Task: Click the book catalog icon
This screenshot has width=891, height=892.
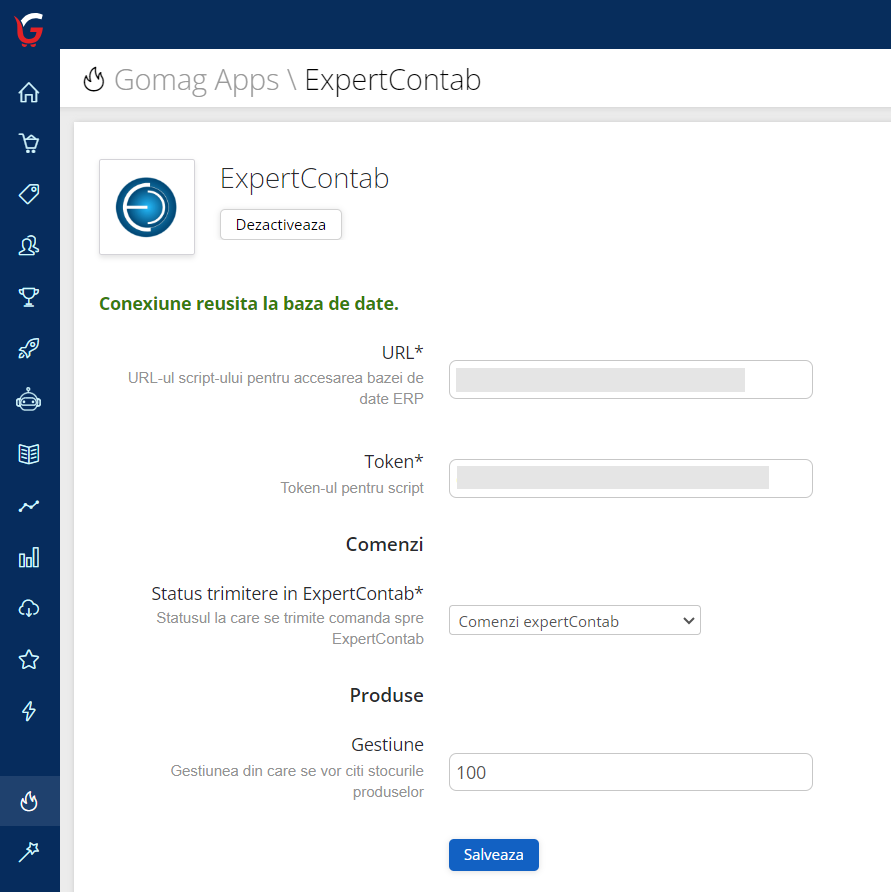Action: (29, 452)
